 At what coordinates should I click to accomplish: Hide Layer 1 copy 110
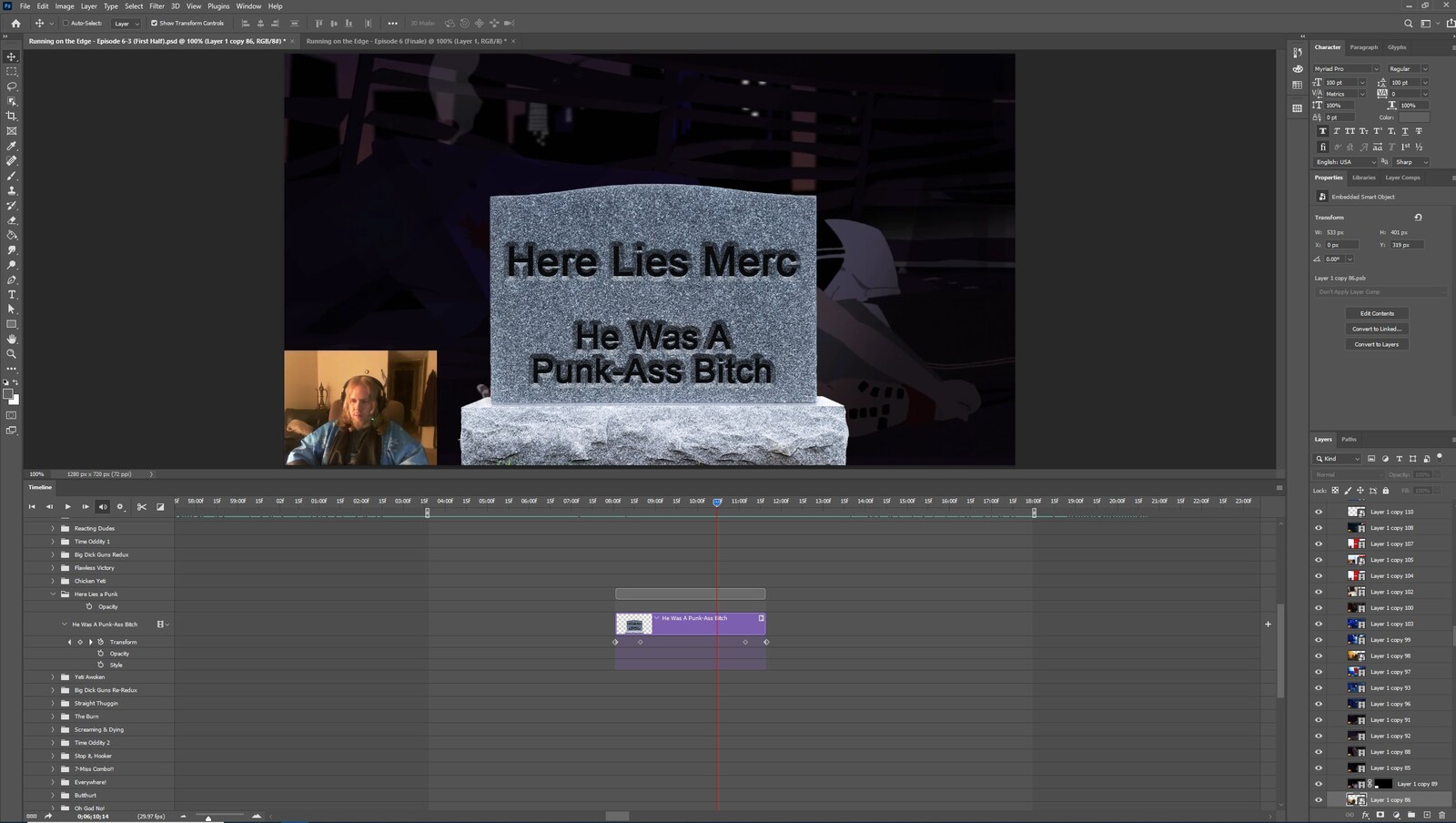1319,512
